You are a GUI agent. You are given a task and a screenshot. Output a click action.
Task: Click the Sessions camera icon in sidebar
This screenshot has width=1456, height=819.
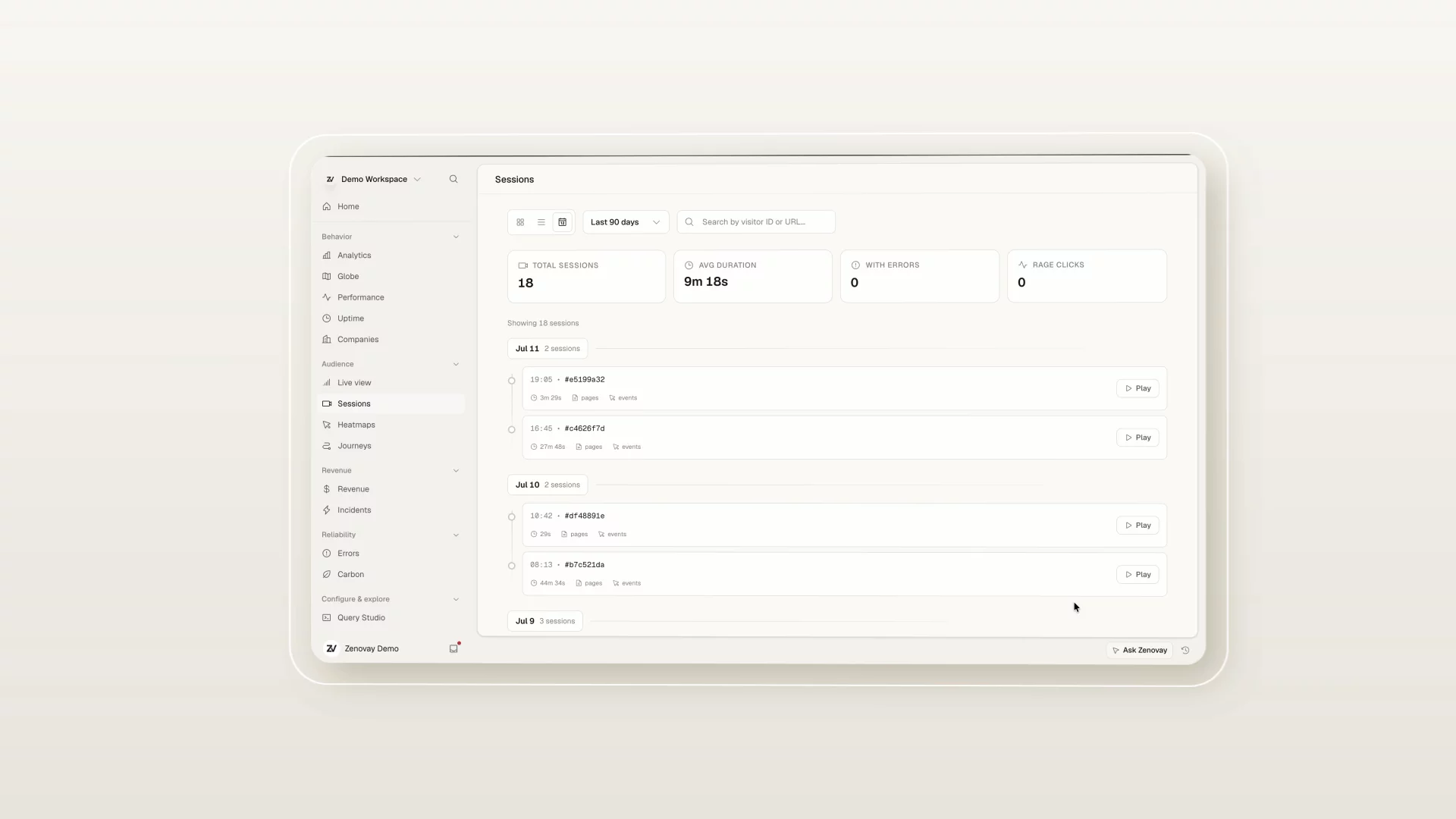[x=326, y=403]
